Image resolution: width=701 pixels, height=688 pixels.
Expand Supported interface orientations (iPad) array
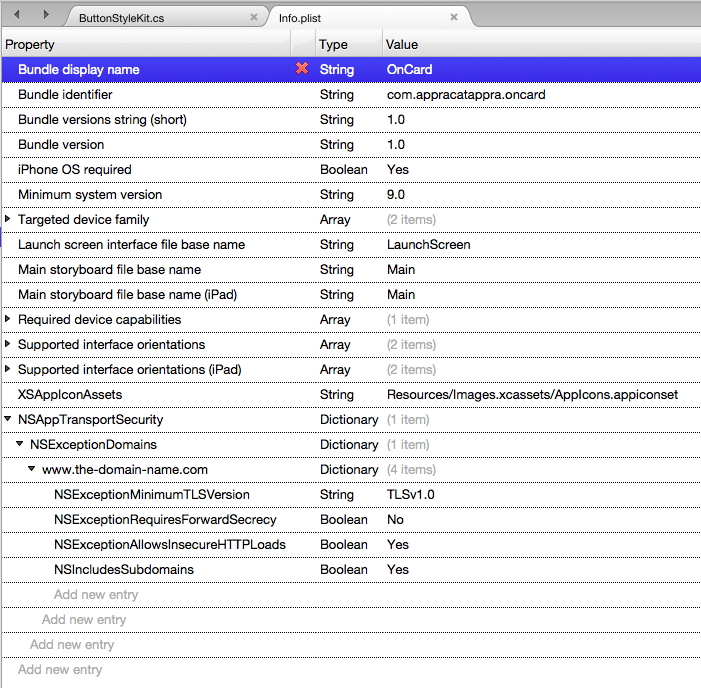[8, 369]
